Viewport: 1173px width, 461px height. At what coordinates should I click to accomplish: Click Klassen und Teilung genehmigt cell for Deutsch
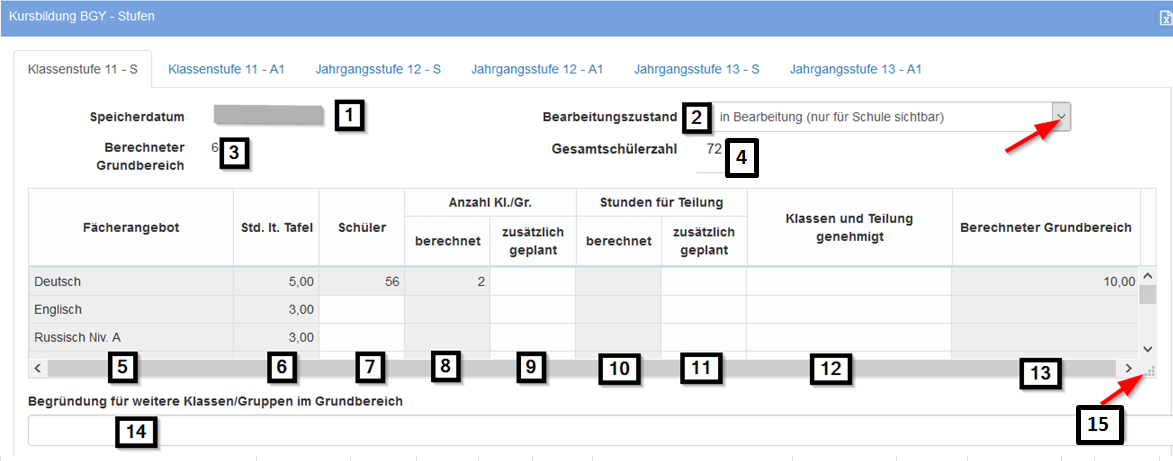(848, 282)
